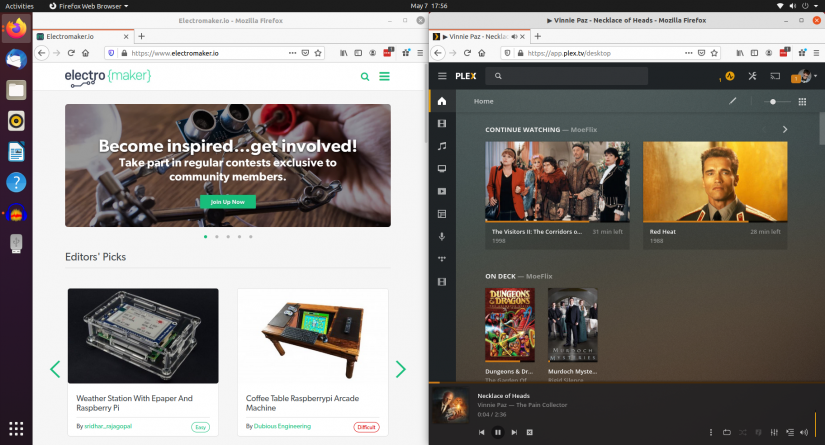This screenshot has height=445, width=825.
Task: Open the Electromaker green hamburger menu
Action: pyautogui.click(x=385, y=76)
